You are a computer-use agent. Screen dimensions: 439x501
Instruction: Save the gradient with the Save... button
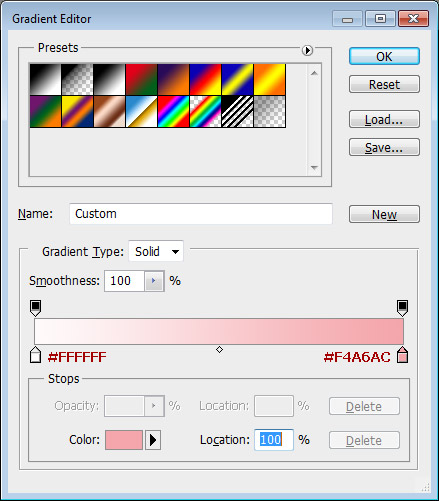(384, 147)
